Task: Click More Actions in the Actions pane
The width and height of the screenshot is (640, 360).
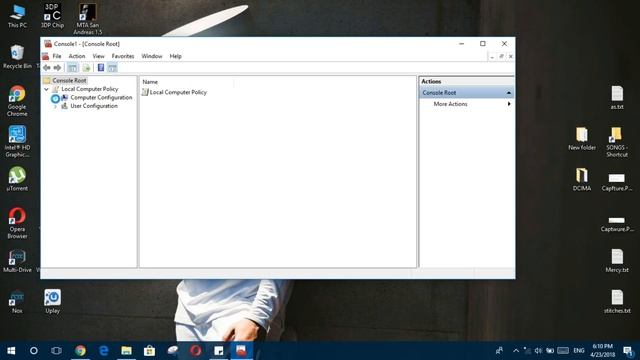Action: click(450, 104)
